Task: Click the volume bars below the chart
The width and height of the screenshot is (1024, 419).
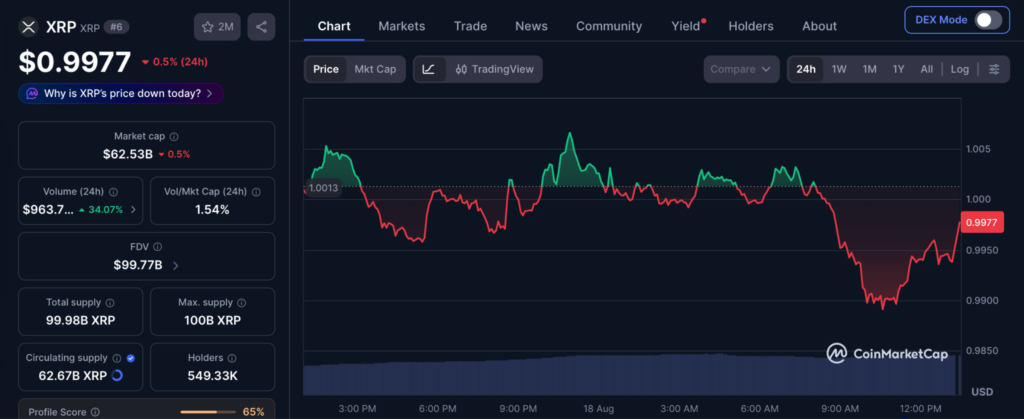Action: [x=632, y=375]
